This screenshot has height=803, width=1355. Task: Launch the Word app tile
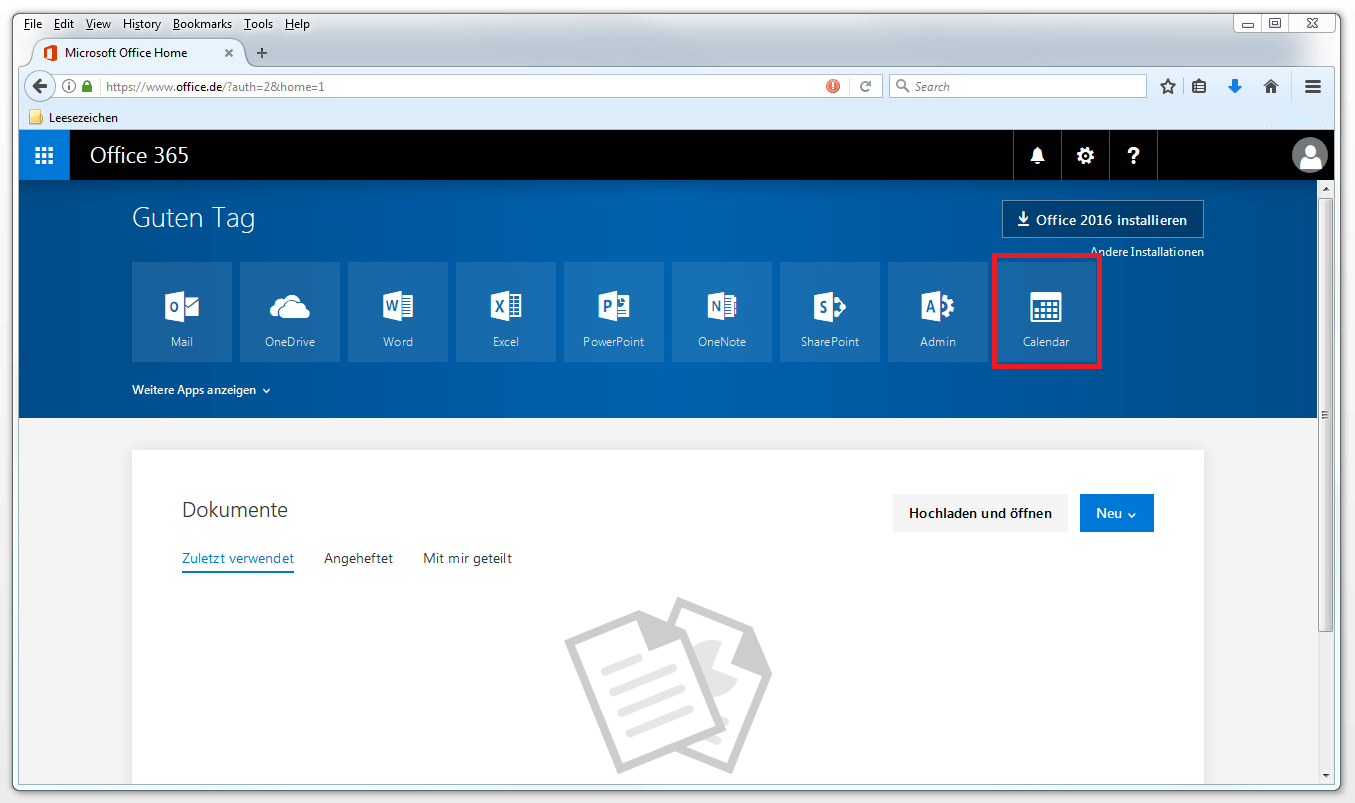(398, 312)
